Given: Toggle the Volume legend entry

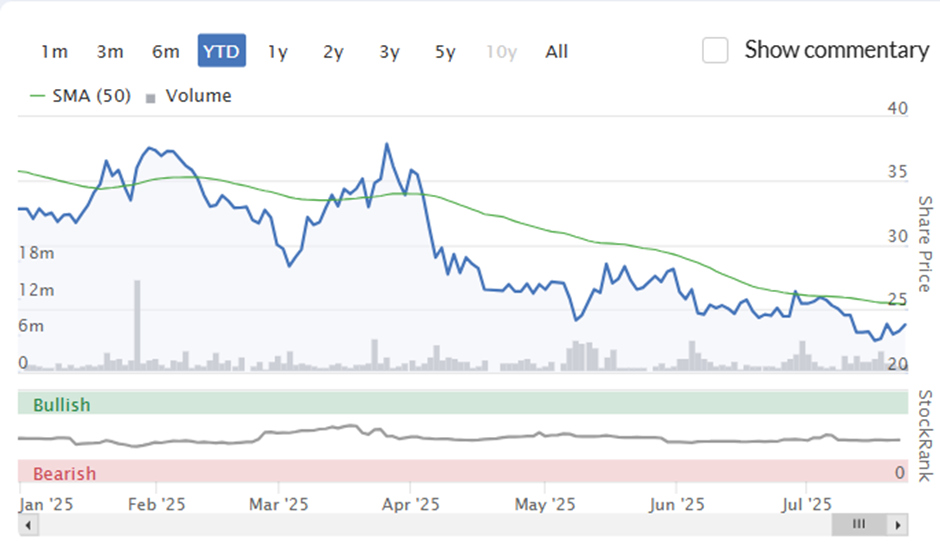Looking at the screenshot, I should (x=189, y=96).
